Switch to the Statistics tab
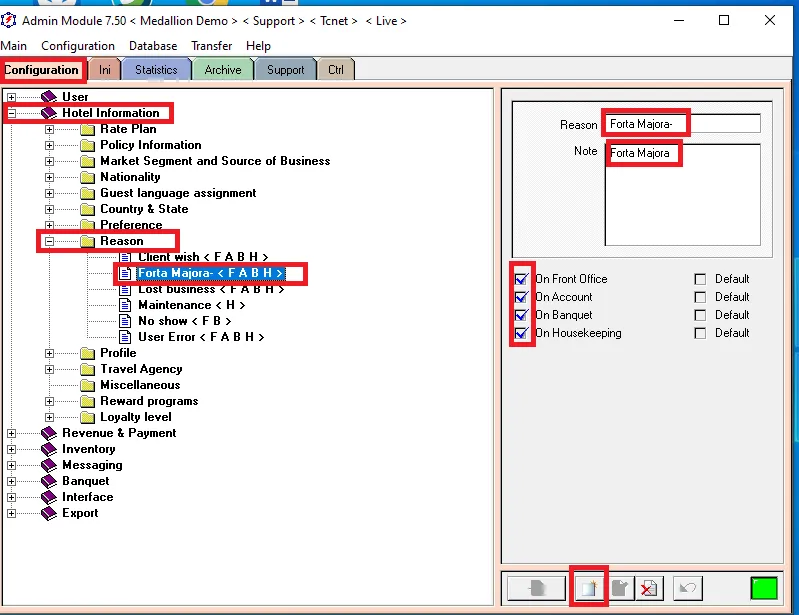Viewport: 799px width, 615px height. pyautogui.click(x=156, y=70)
